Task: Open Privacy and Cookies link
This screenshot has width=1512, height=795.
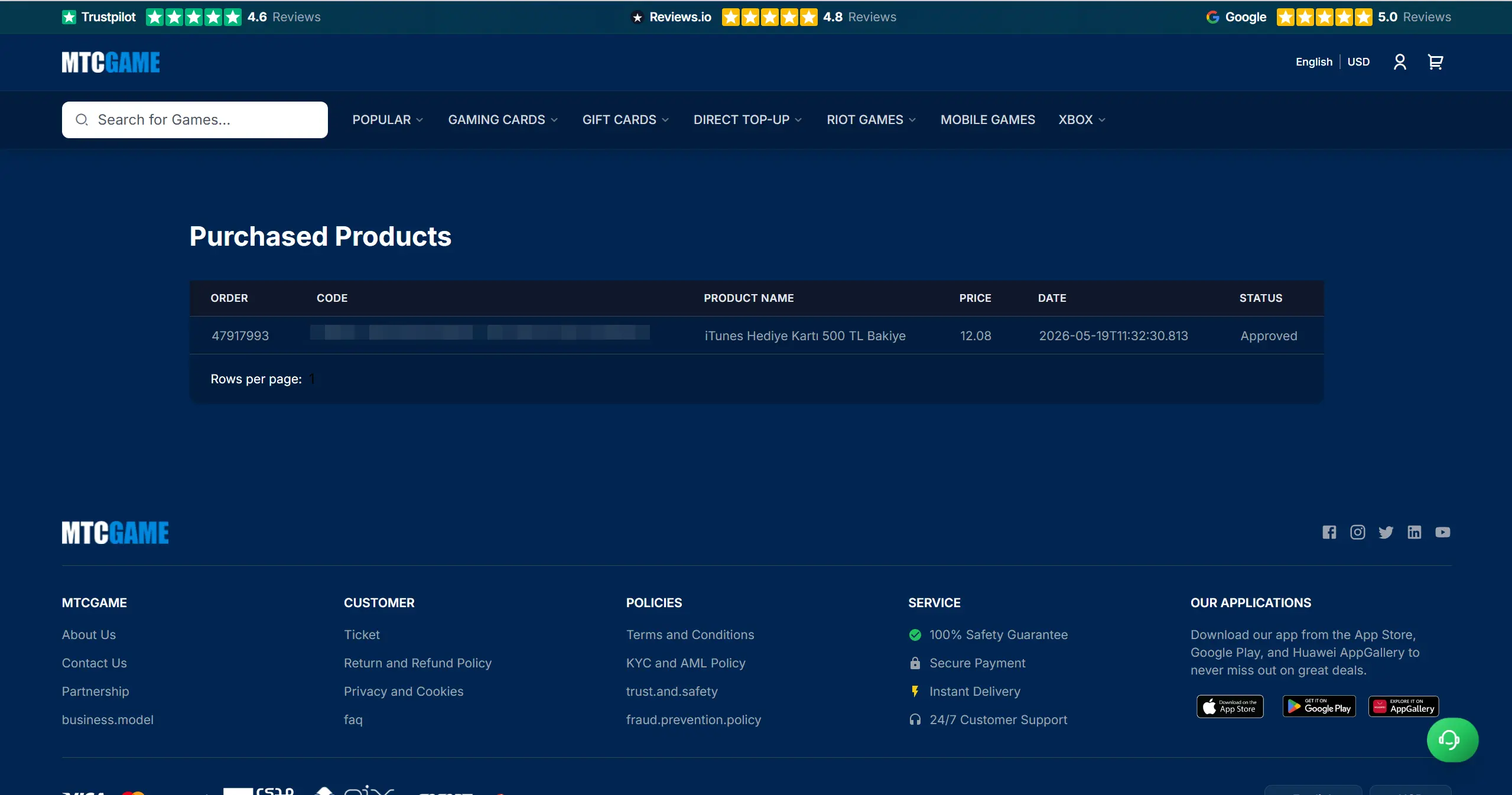Action: 404,692
